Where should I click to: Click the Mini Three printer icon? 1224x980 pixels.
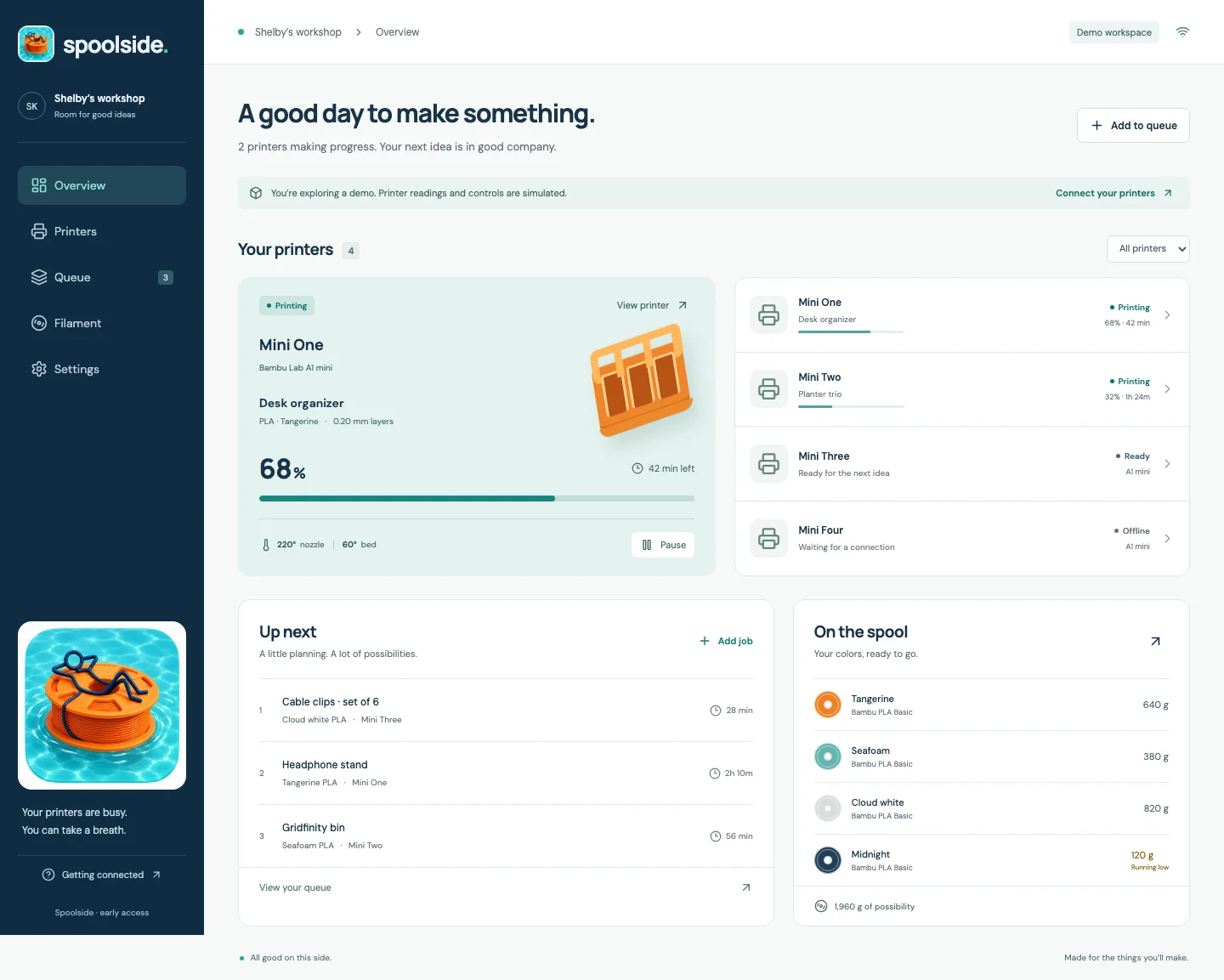pos(768,464)
